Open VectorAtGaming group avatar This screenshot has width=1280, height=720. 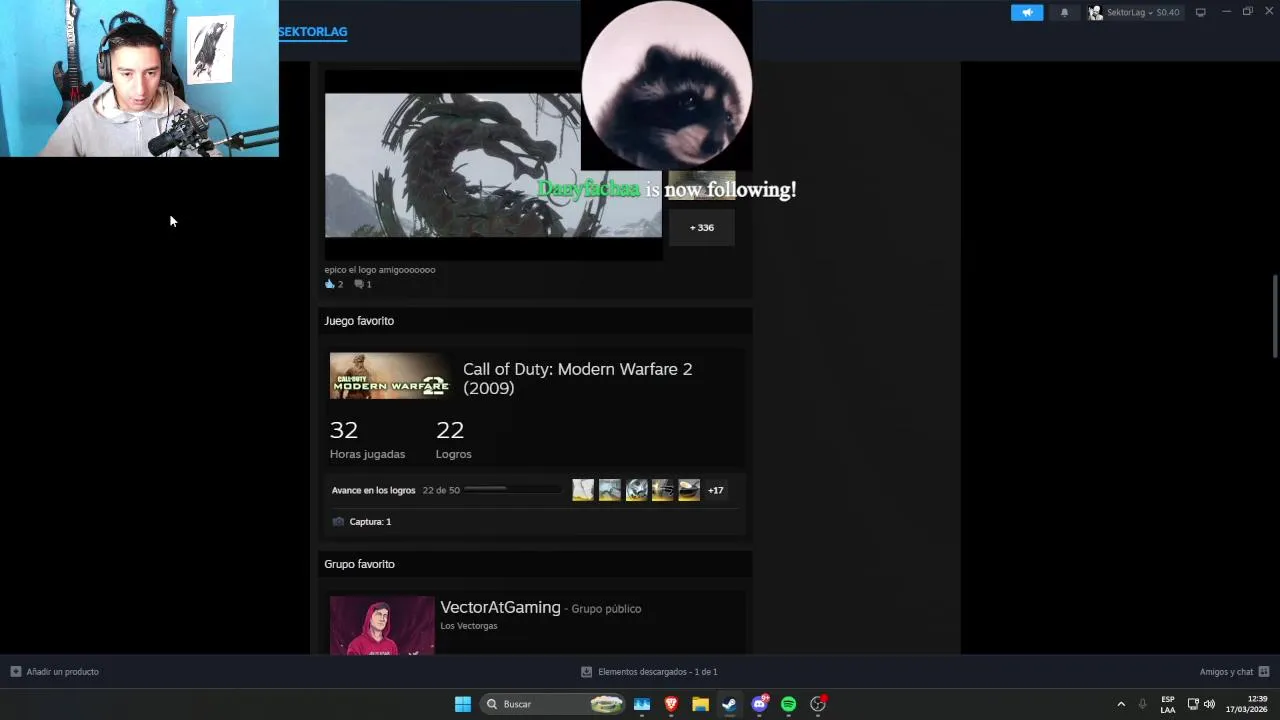(x=382, y=626)
